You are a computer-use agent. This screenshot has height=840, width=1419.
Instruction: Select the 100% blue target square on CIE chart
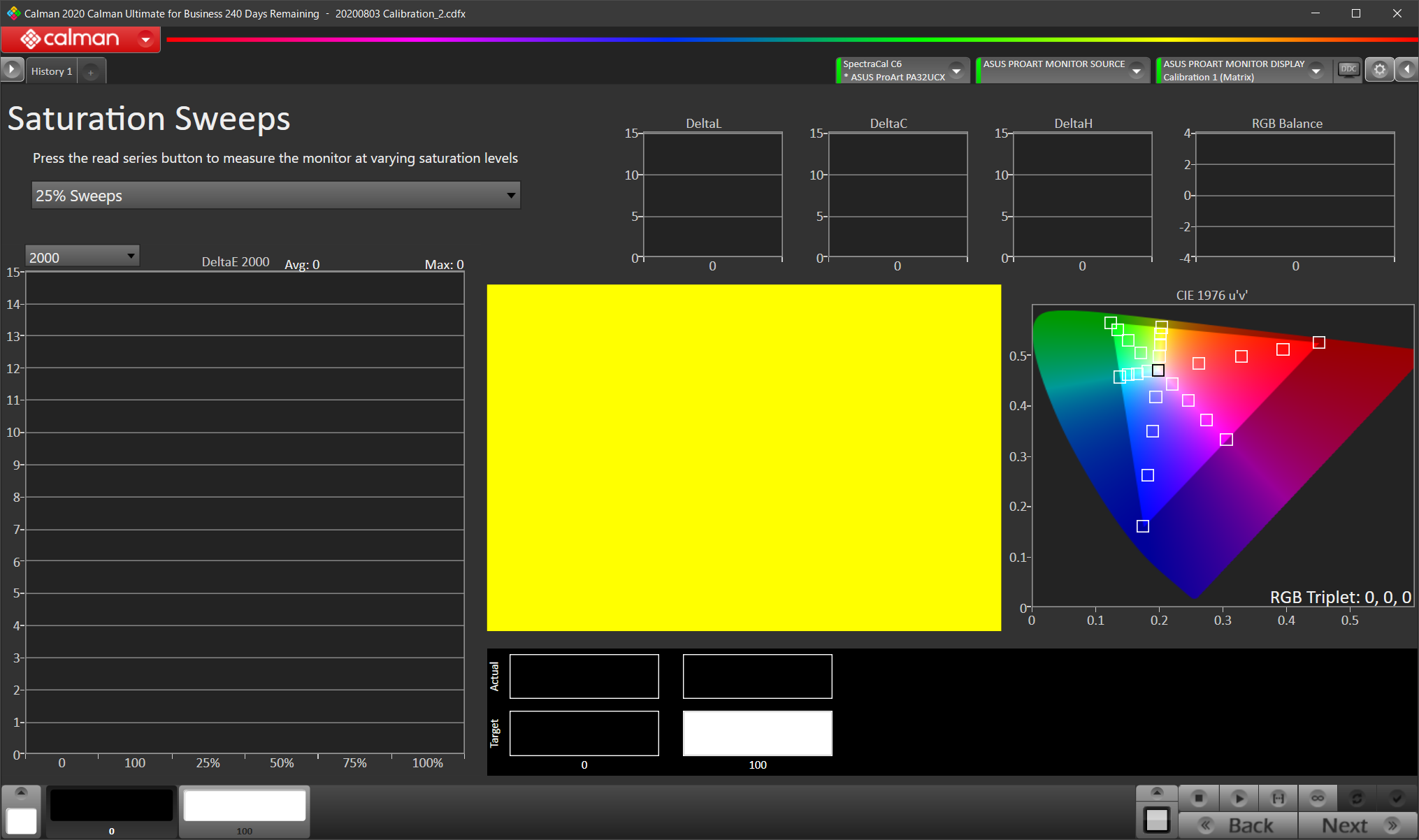tap(1143, 526)
